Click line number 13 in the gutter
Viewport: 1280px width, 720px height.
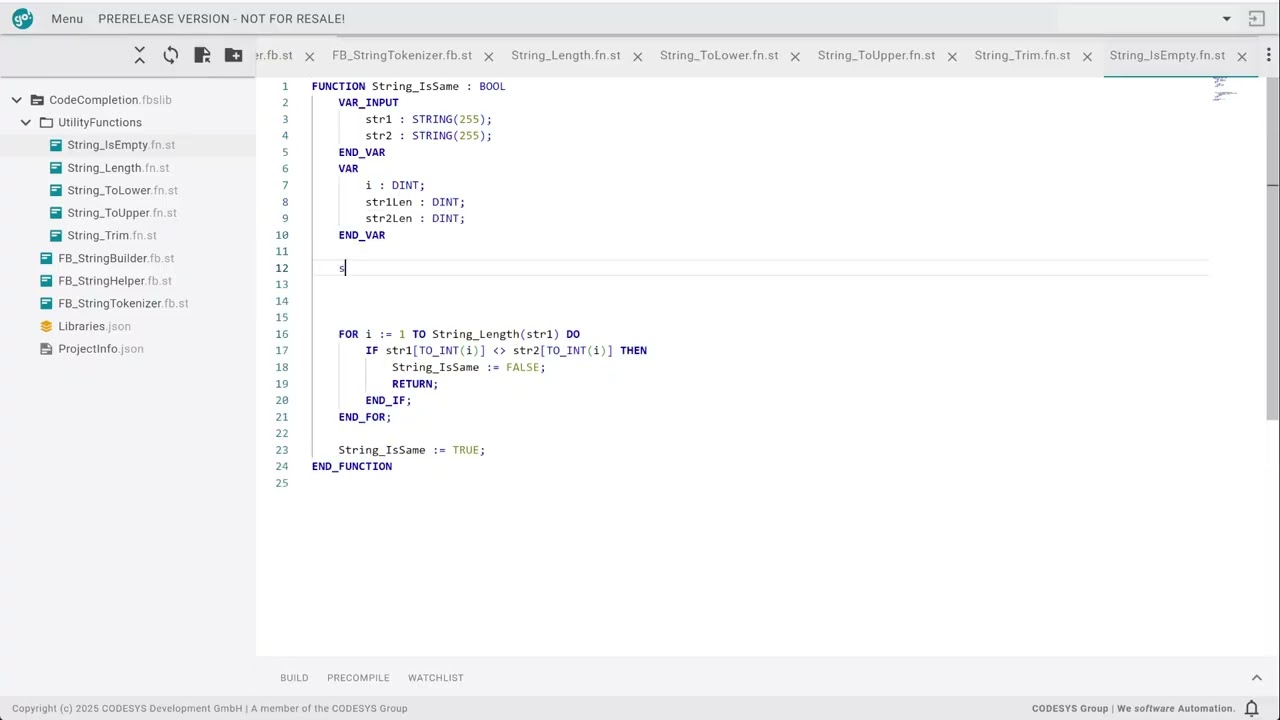284,284
